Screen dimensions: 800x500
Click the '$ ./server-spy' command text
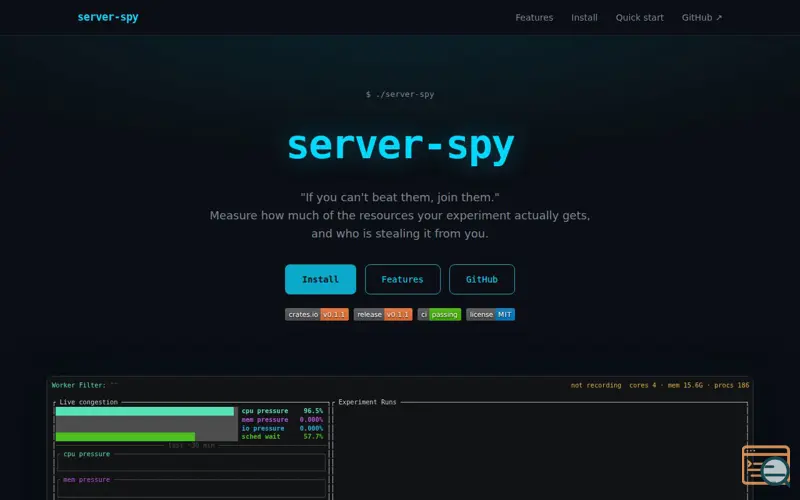click(x=400, y=94)
